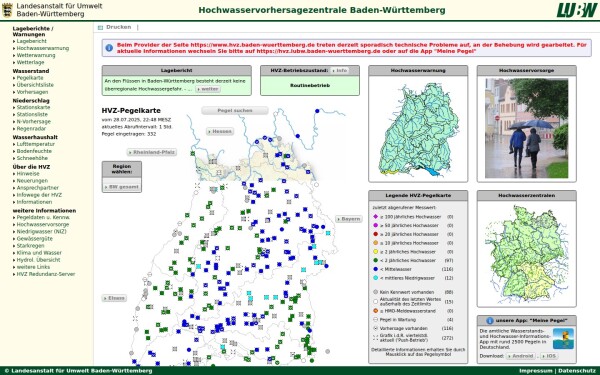Open Stationskarte sidebar link

coord(33,108)
